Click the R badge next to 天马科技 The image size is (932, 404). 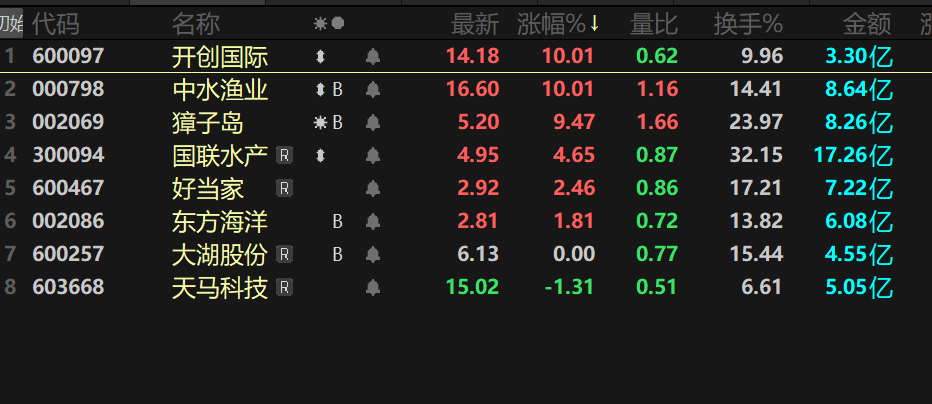point(284,288)
